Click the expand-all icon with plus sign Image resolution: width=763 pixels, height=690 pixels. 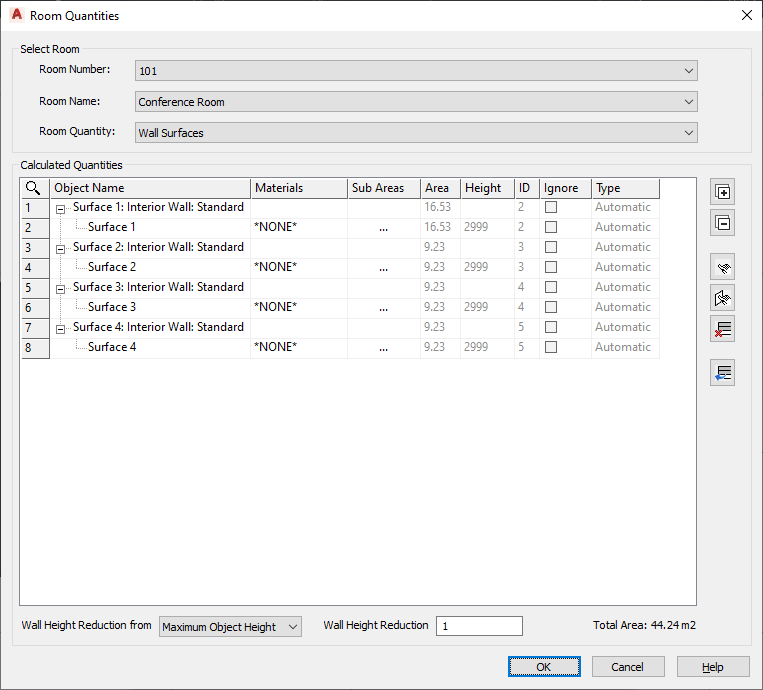722,192
